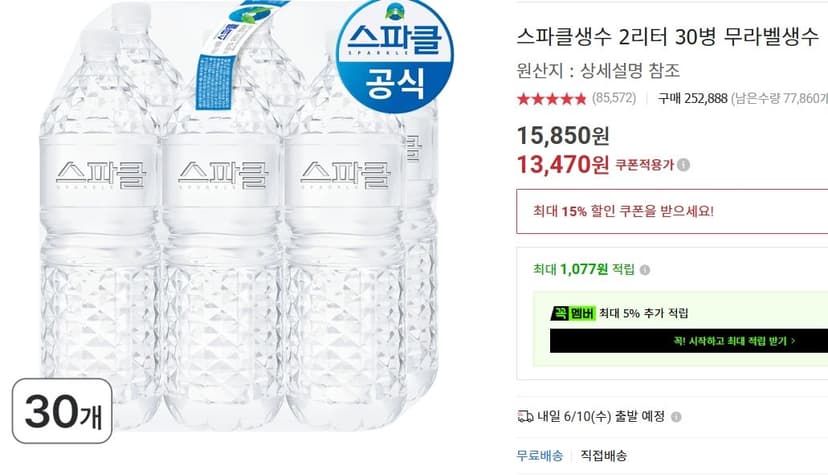Click the 30개 quantity badge on the image
This screenshot has height=475, width=828.
[62, 411]
